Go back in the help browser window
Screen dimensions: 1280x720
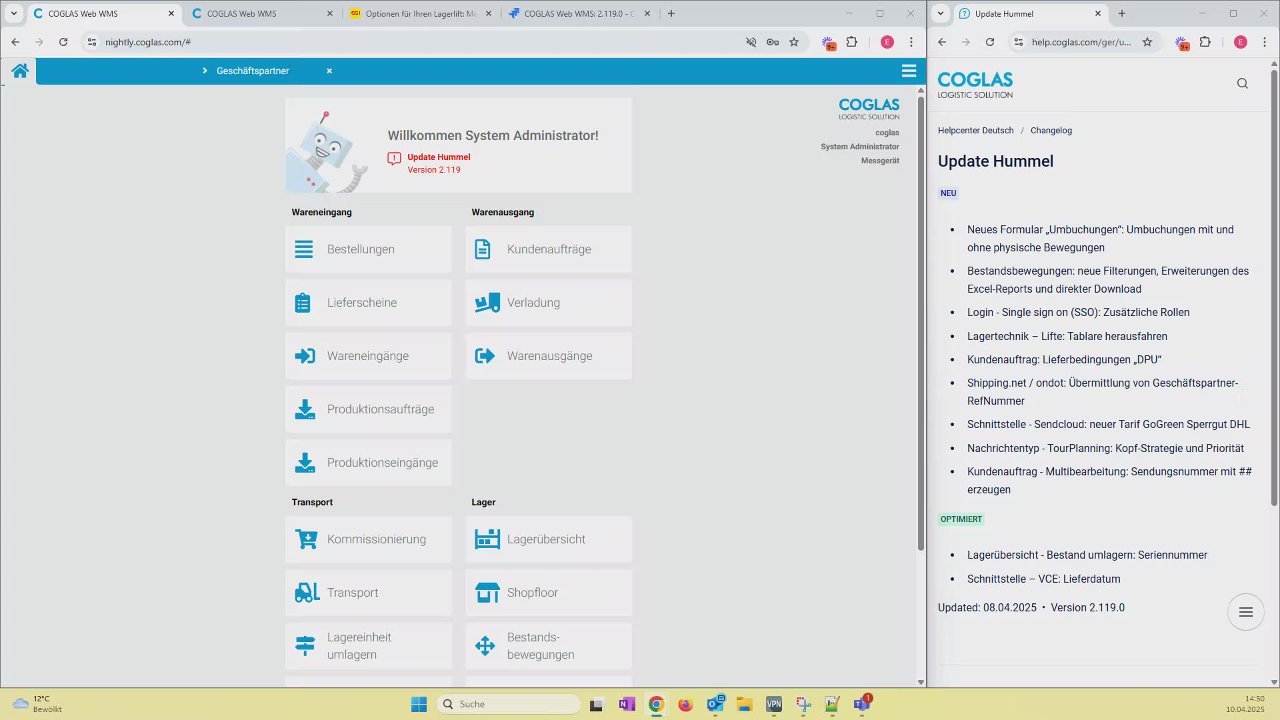(942, 42)
